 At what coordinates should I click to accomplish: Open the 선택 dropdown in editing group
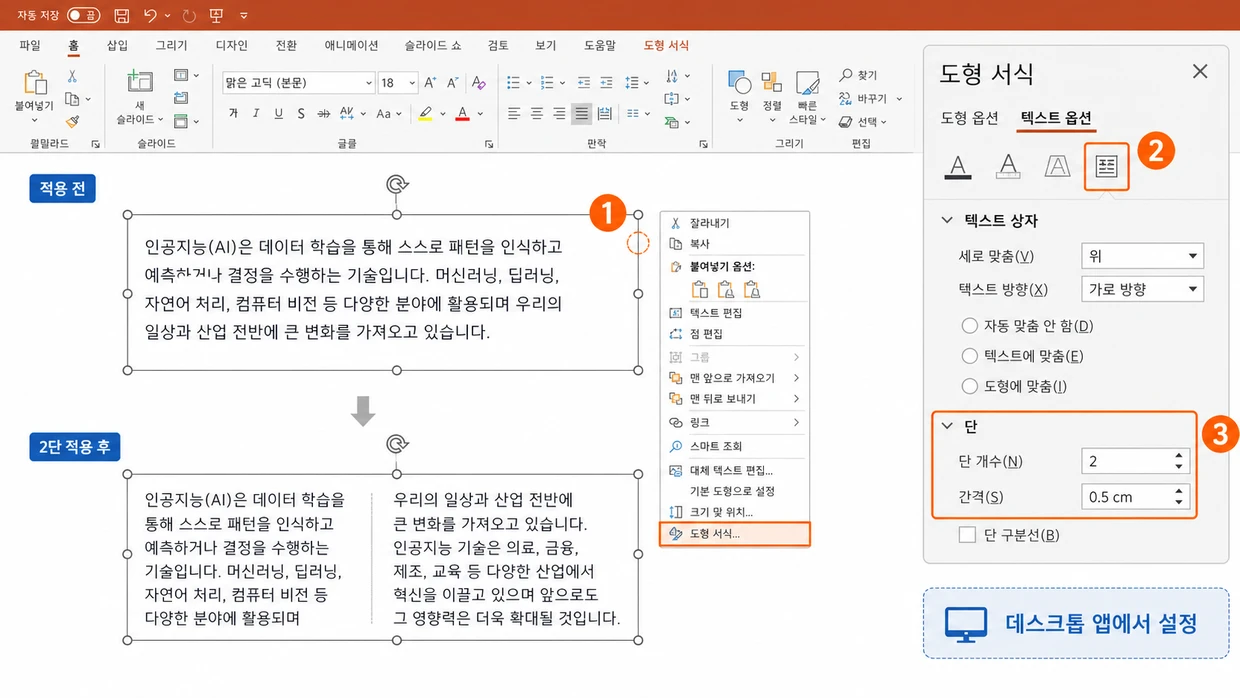coord(885,122)
